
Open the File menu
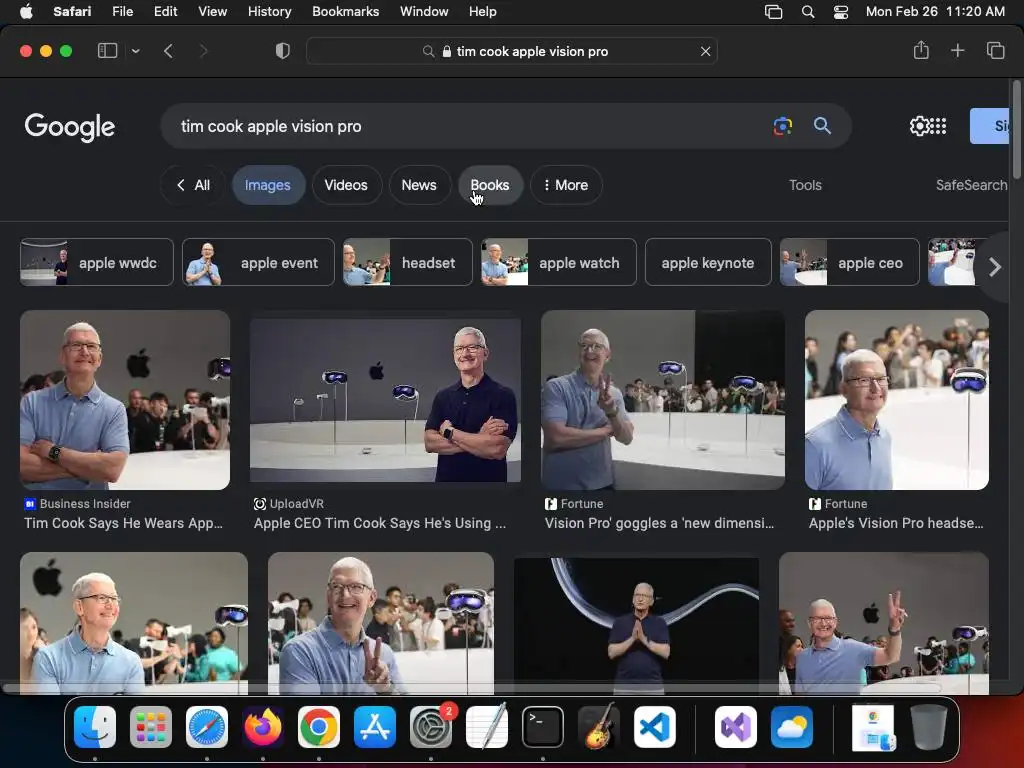click(x=122, y=12)
